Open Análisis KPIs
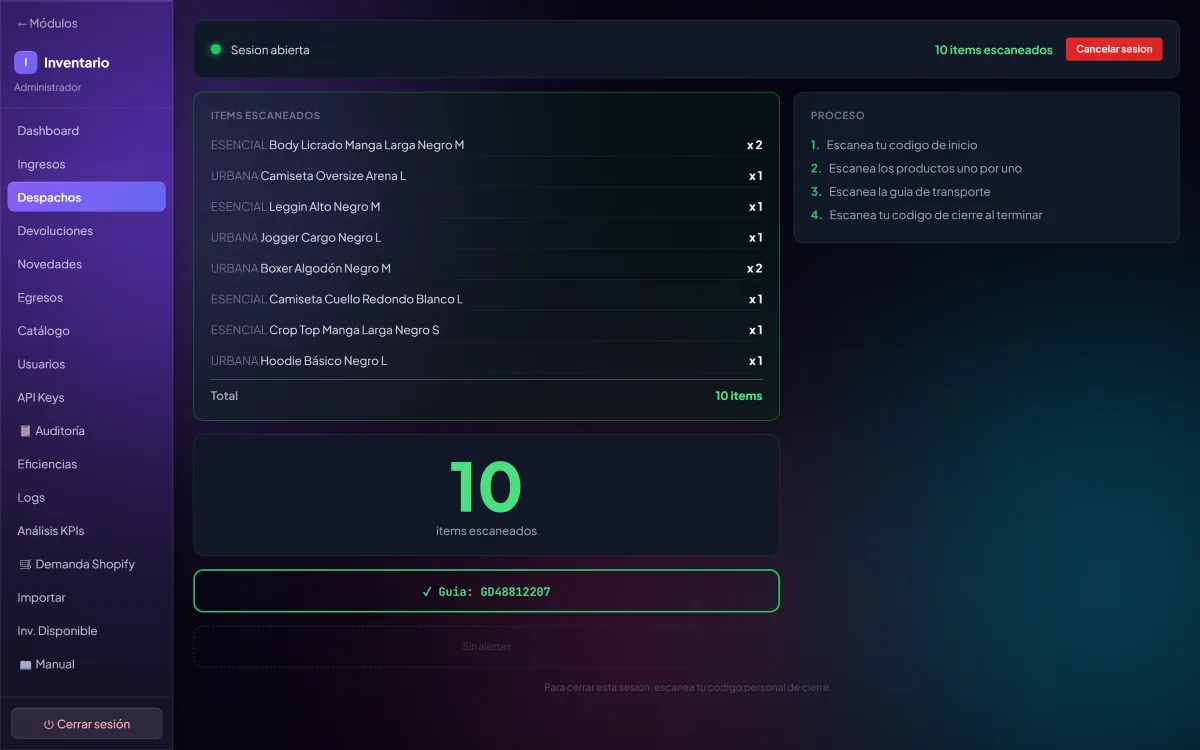Image resolution: width=1200 pixels, height=750 pixels. click(86, 531)
